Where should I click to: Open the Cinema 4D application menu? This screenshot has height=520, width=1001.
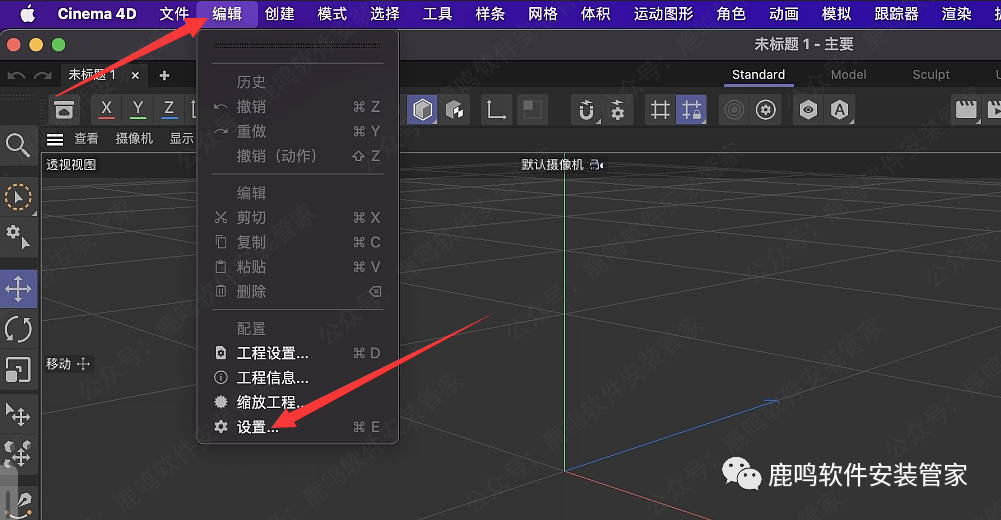point(97,13)
